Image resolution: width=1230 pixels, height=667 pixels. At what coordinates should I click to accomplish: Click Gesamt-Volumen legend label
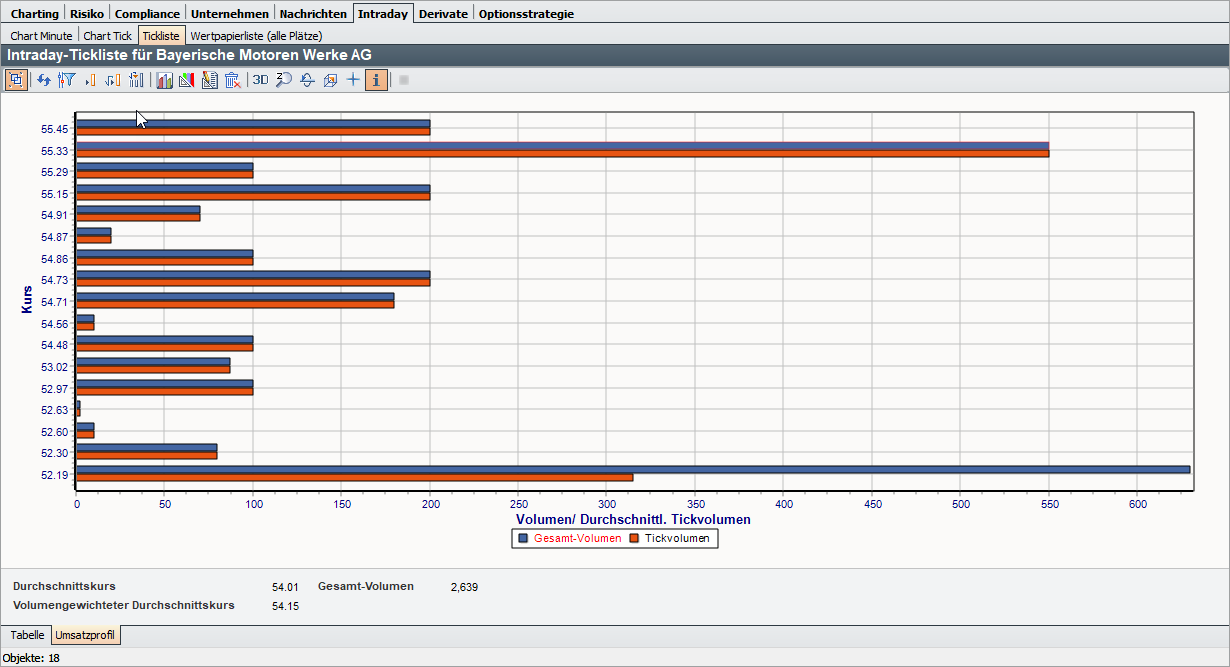click(577, 538)
